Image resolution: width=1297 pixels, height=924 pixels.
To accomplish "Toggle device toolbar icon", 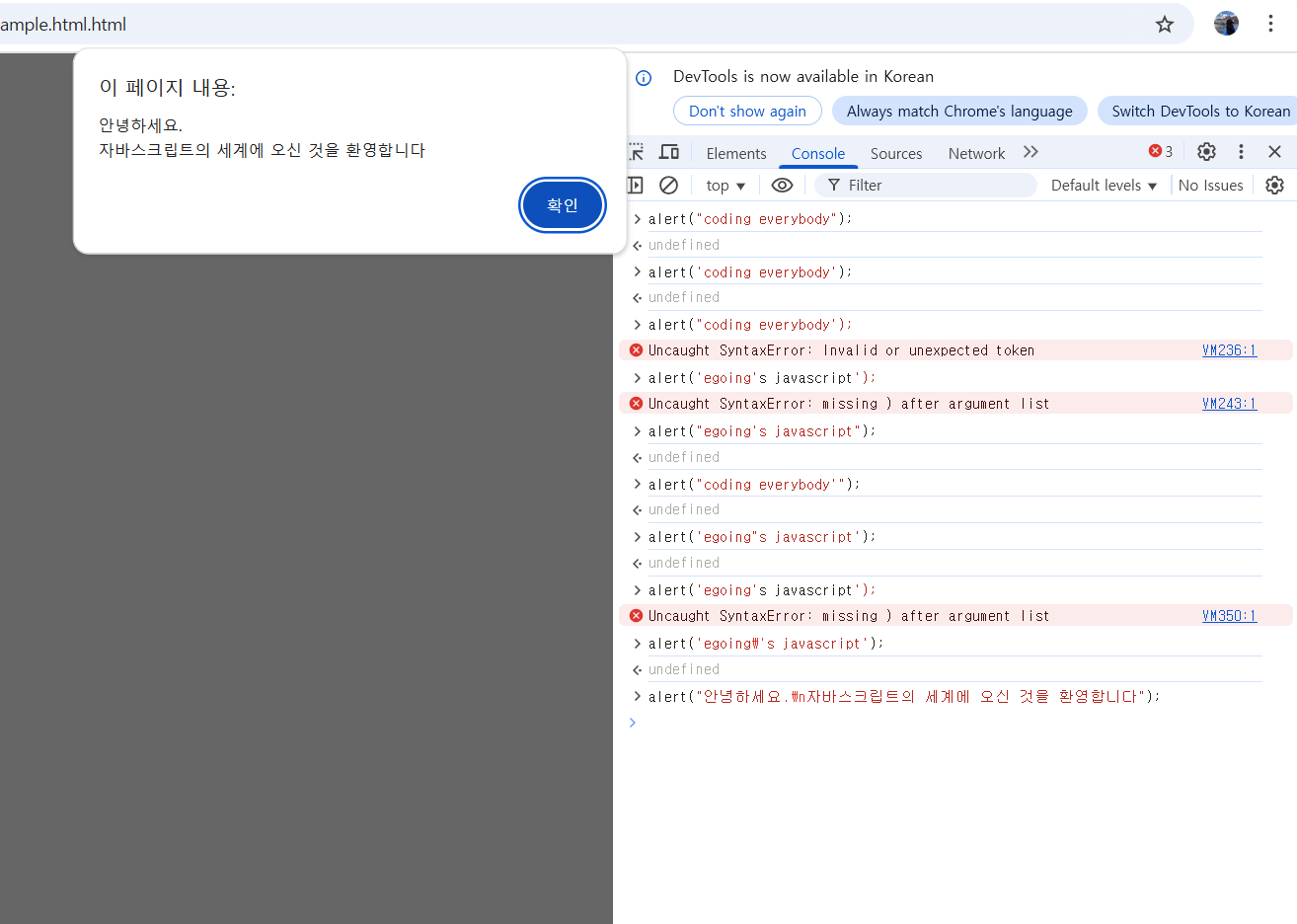I will (669, 152).
